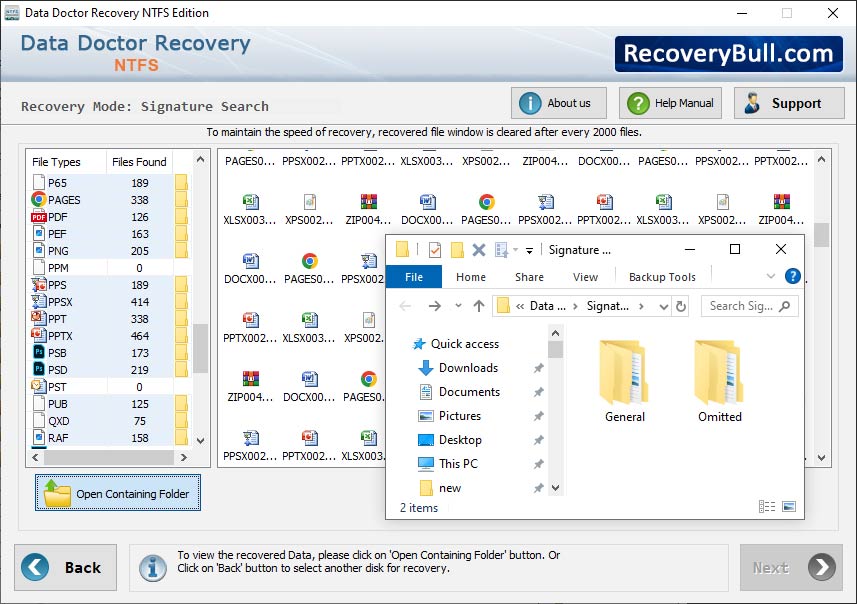Go forward in Explorer navigation

tap(435, 306)
